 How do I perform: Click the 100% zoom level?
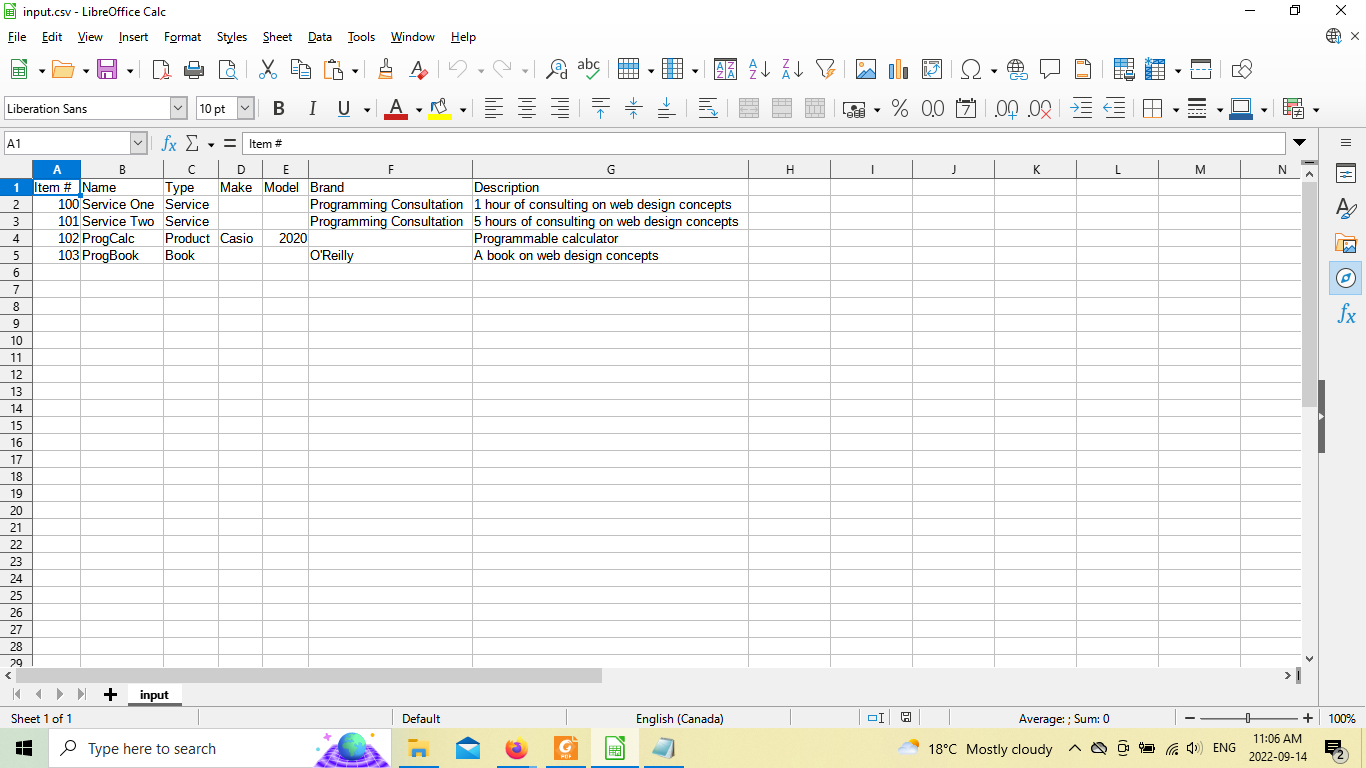pos(1342,718)
